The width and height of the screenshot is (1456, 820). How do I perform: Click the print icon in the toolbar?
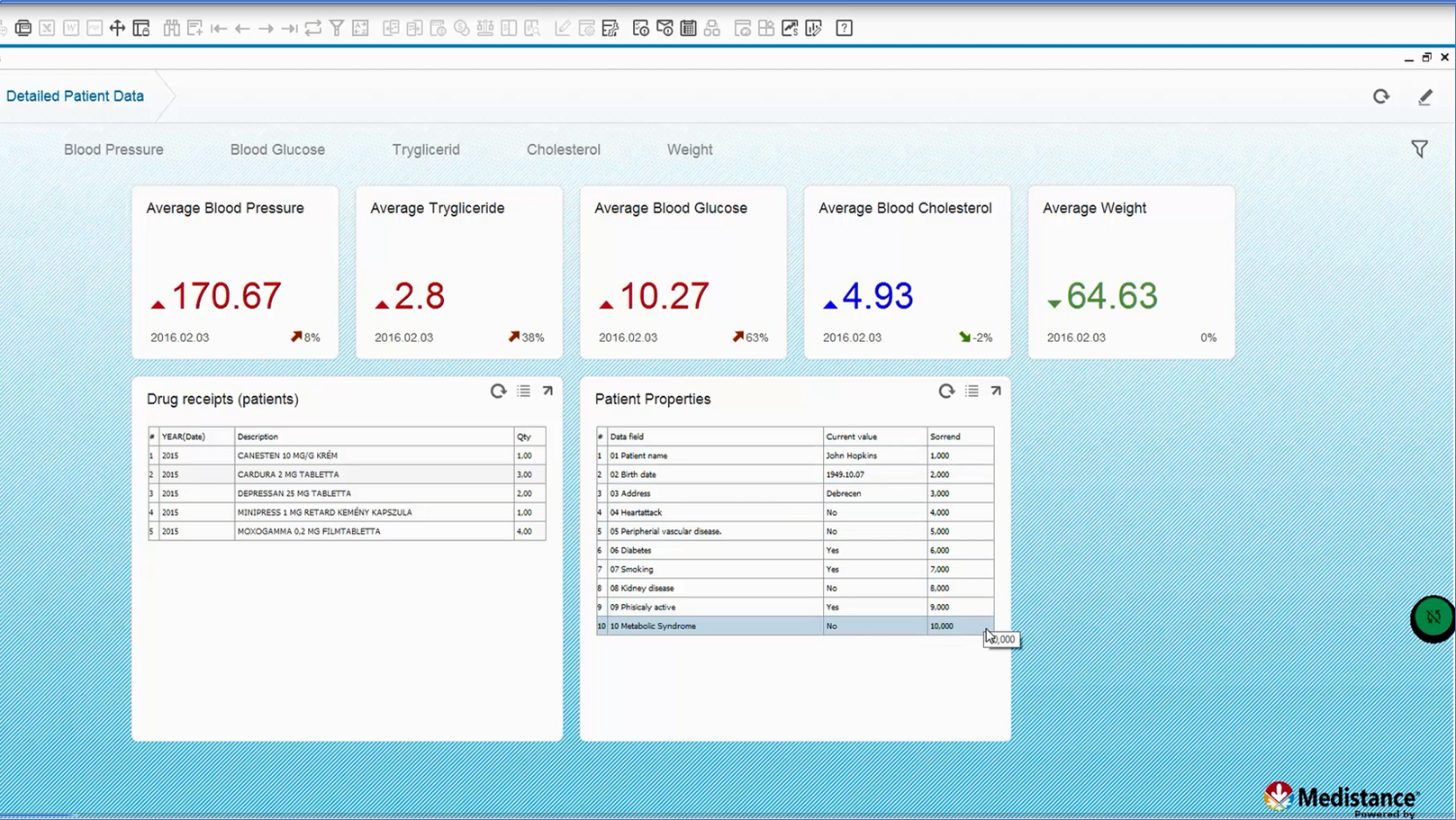point(23,28)
